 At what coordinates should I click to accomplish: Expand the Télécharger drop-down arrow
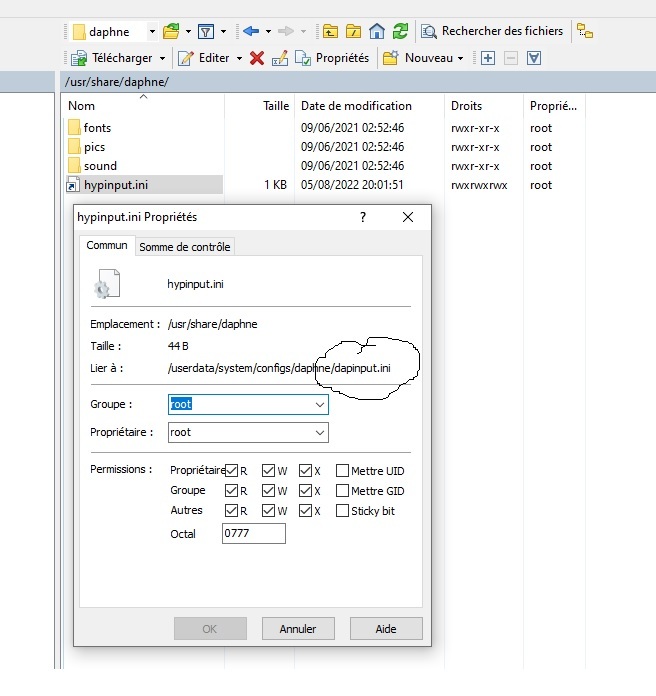162,58
